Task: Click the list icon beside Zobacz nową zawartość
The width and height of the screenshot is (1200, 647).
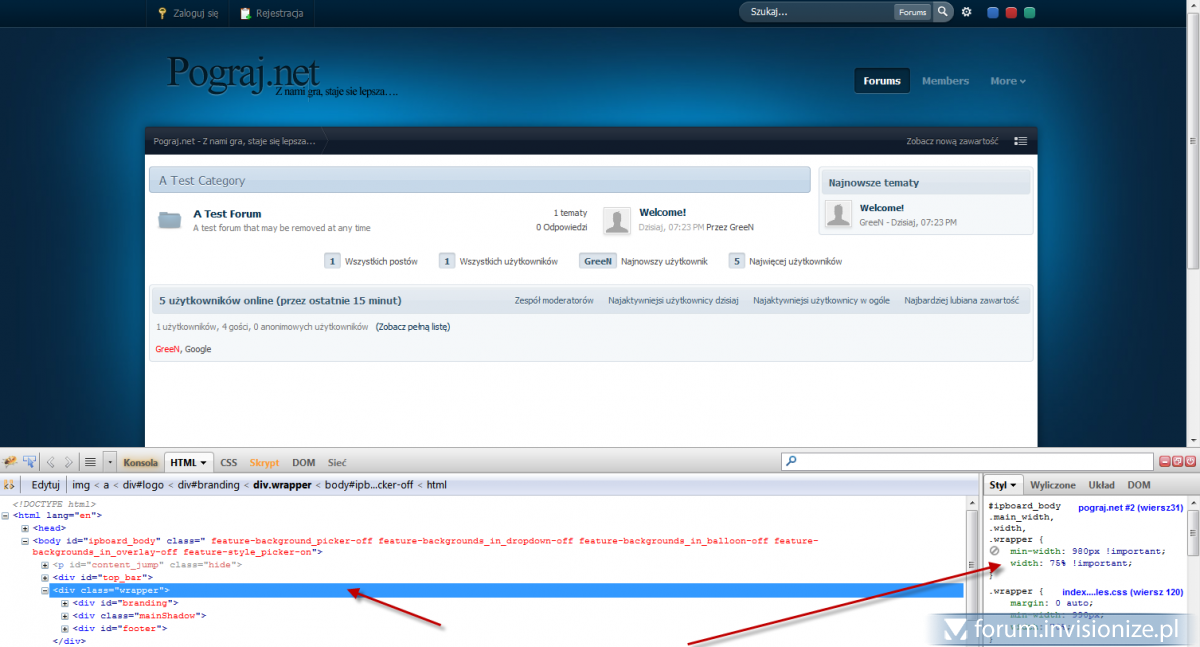Action: tap(1020, 141)
